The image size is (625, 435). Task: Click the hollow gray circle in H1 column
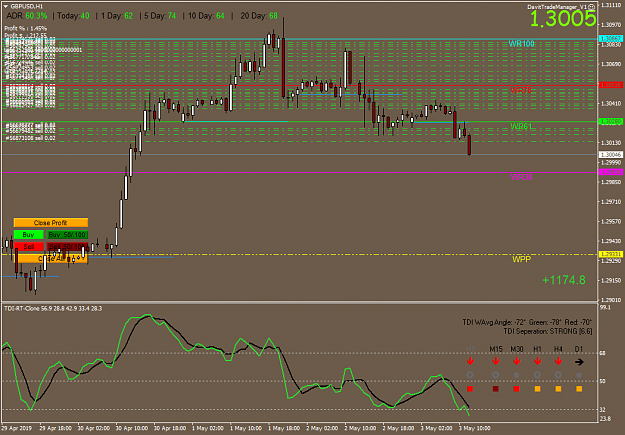537,375
